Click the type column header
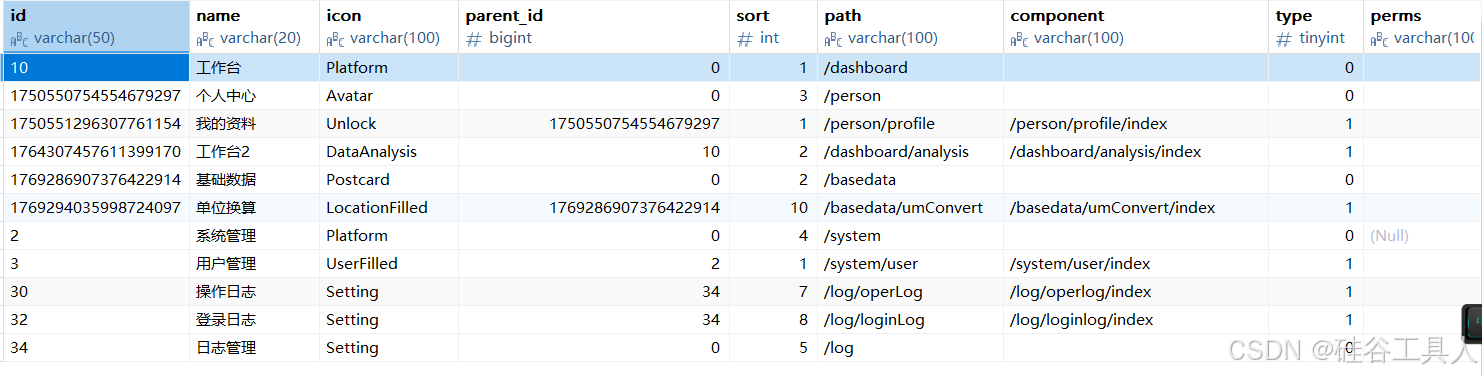 point(1316,27)
